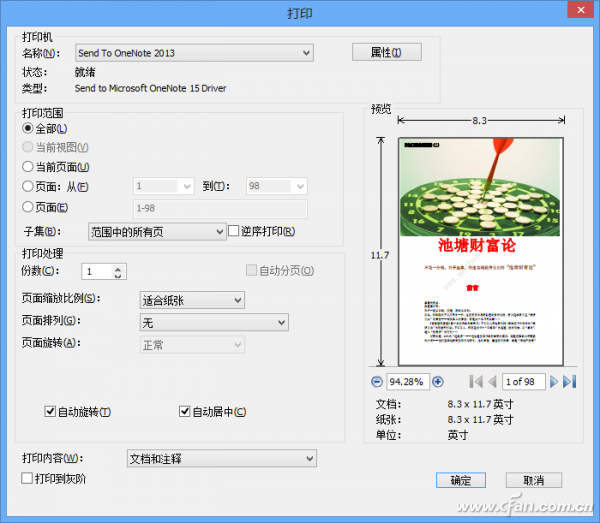Click the zoom out minus icon
This screenshot has width=600, height=523.
point(377,381)
